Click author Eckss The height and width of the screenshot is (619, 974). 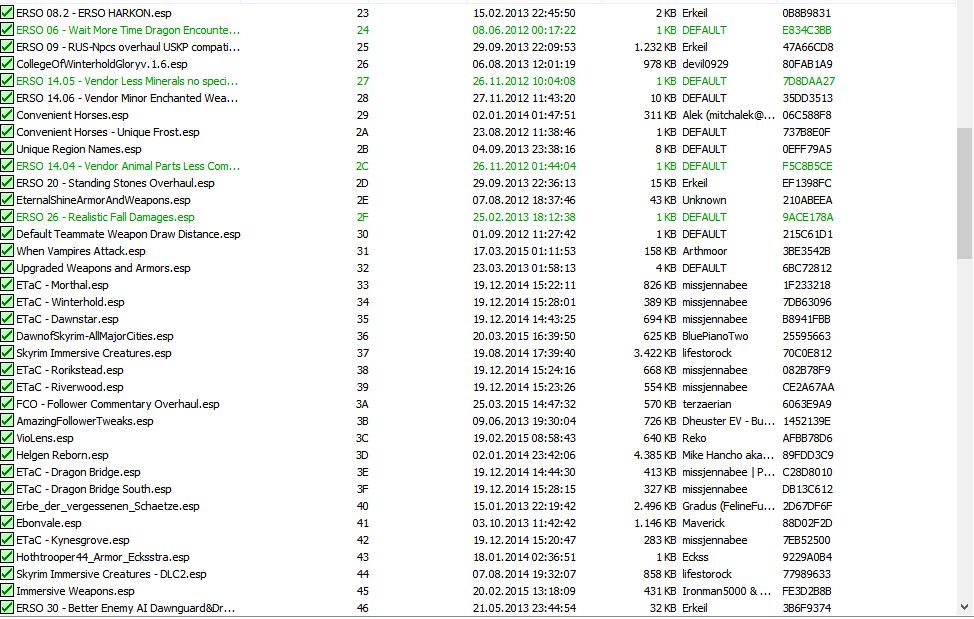tap(695, 557)
